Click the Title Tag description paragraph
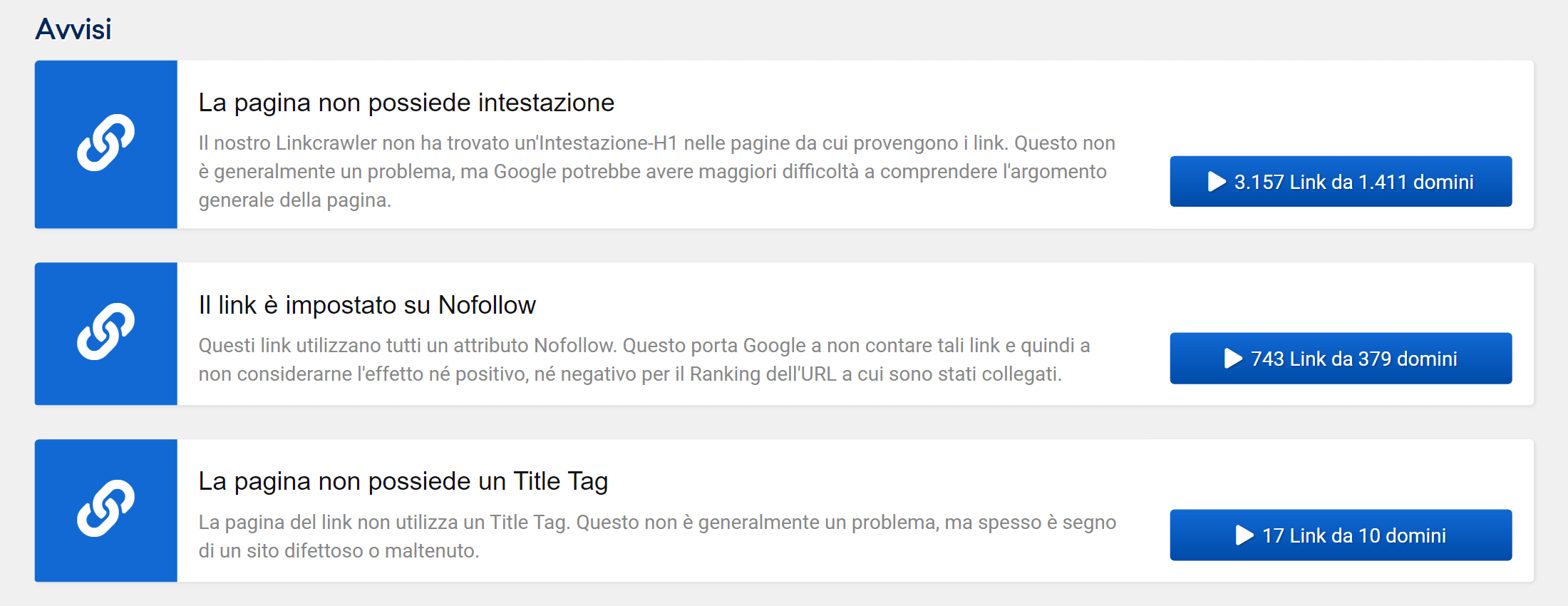Screen dimensions: 1568x606 [x=656, y=536]
